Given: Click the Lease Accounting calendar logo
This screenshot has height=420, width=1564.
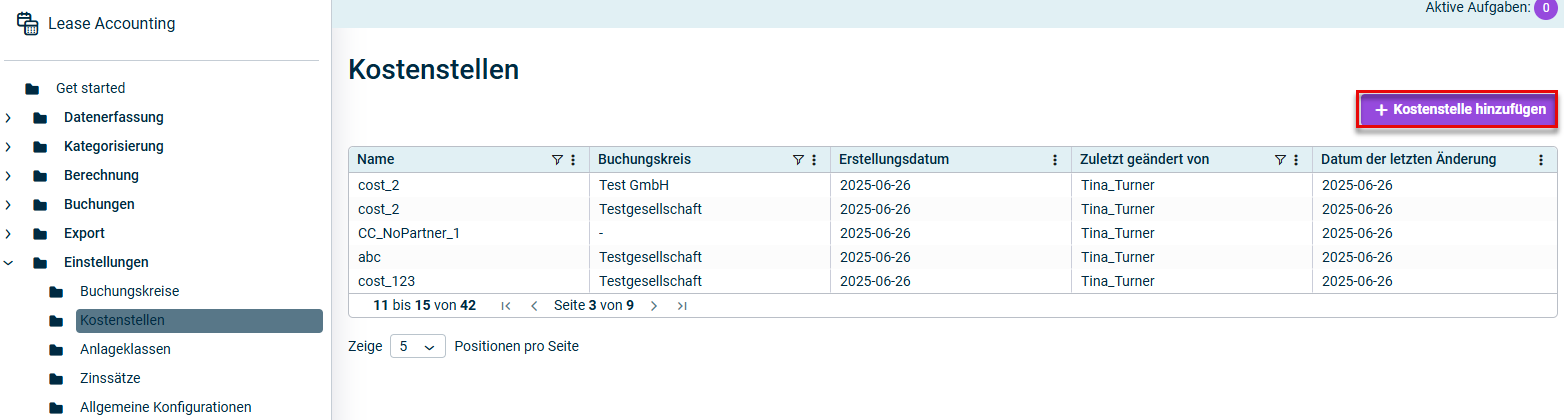Looking at the screenshot, I should tap(28, 24).
